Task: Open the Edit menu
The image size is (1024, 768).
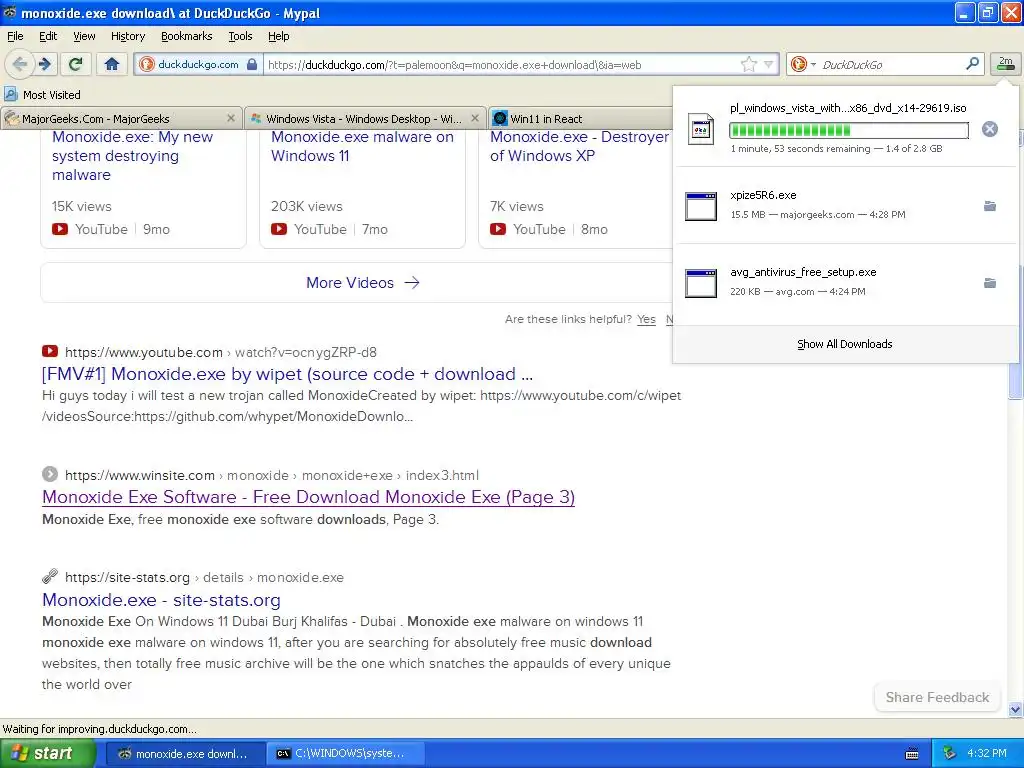Action: (48, 36)
